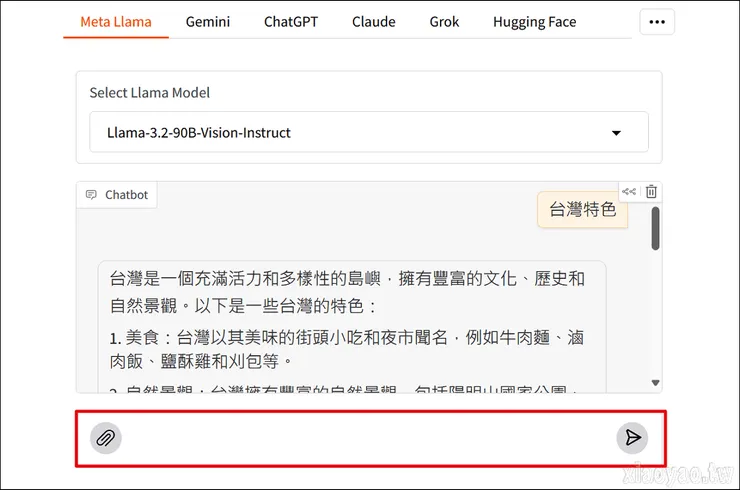740x490 pixels.
Task: Select the ChatGPT tab
Action: [x=291, y=22]
